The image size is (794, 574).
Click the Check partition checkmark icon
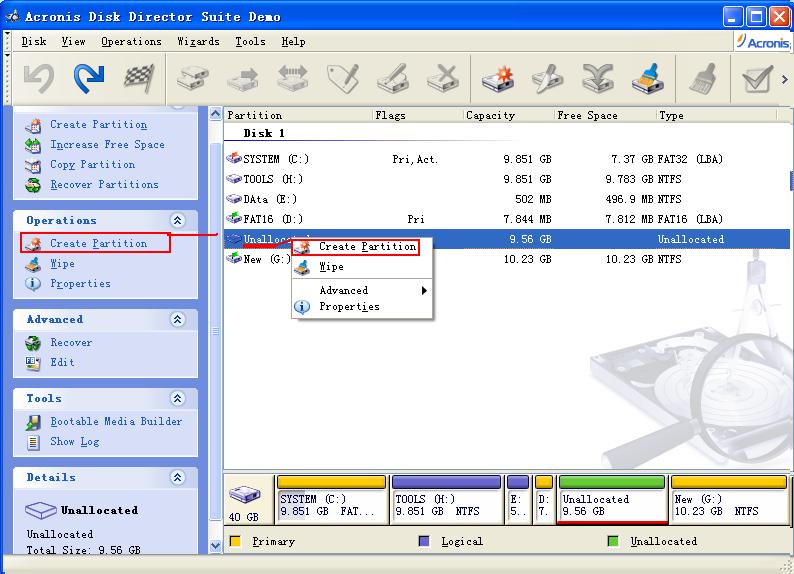pos(757,78)
